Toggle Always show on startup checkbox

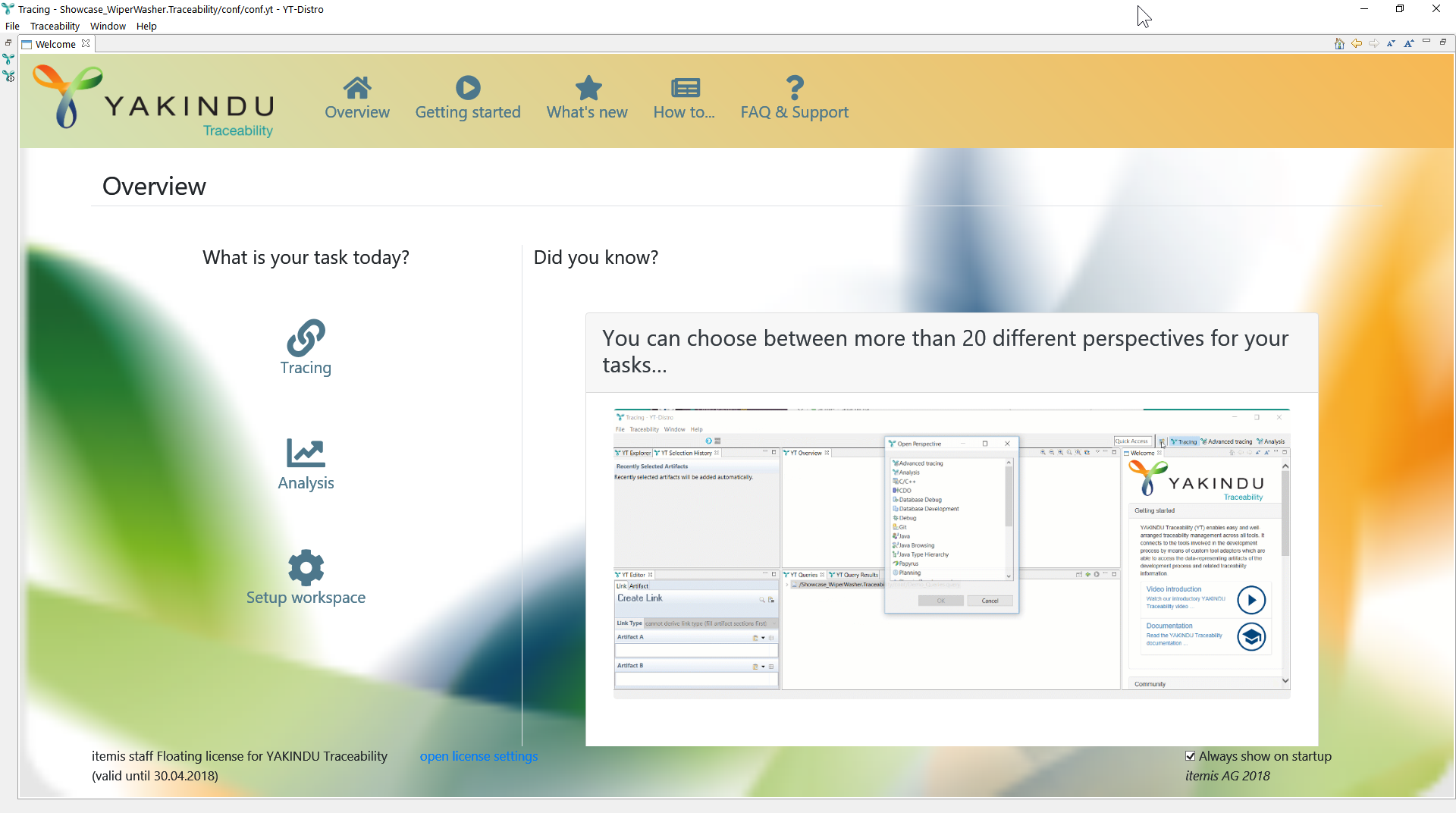tap(1191, 756)
